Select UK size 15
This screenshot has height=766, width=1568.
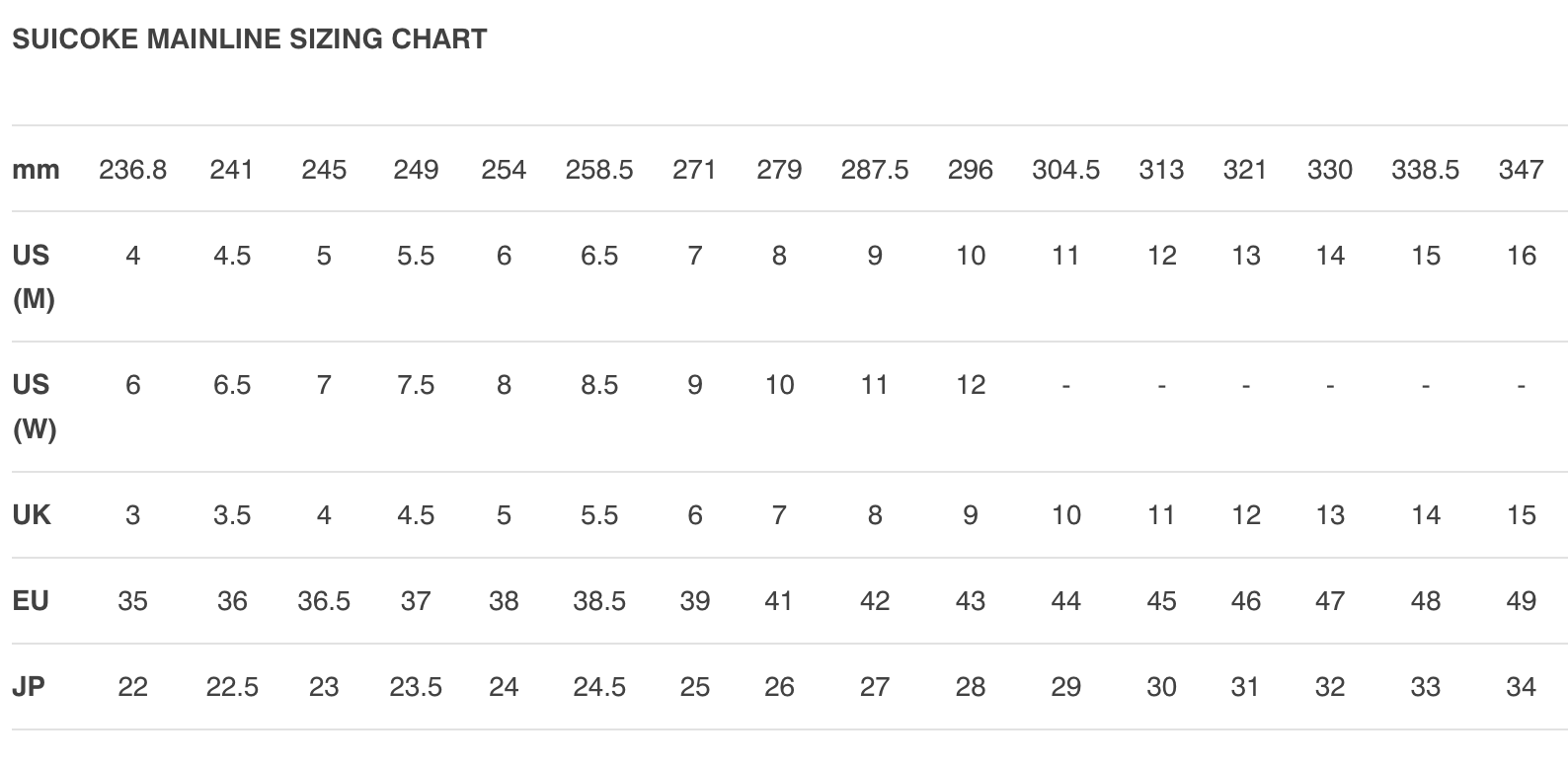[x=1522, y=515]
